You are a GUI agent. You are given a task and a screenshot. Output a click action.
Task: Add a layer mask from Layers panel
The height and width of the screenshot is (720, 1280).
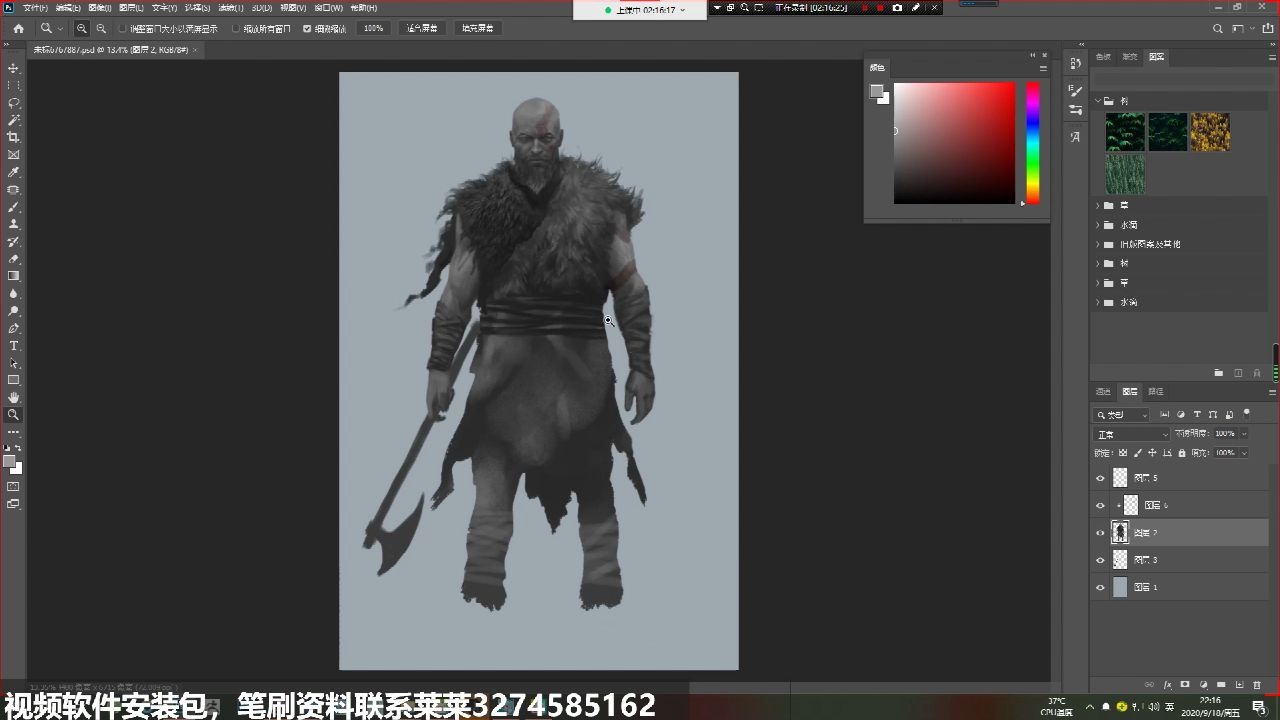pyautogui.click(x=1185, y=685)
